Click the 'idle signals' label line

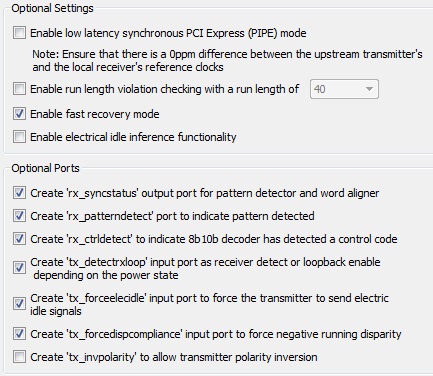click(56, 311)
